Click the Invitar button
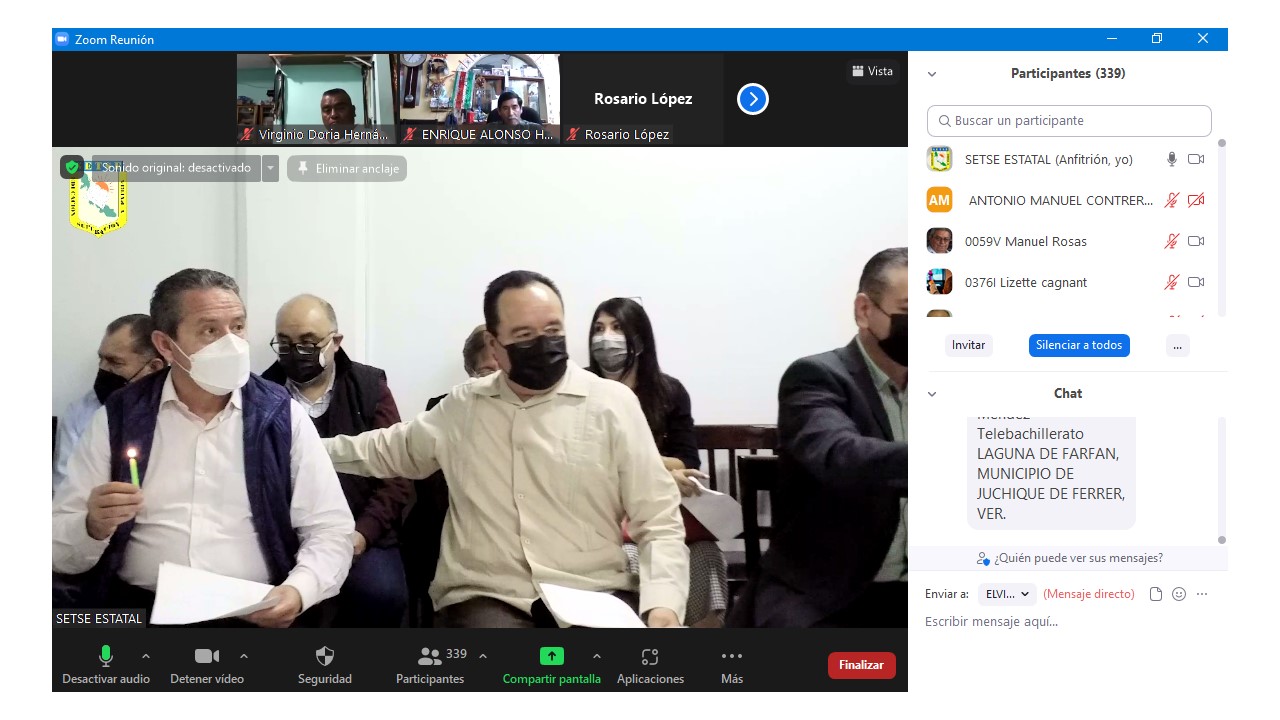The height and width of the screenshot is (720, 1280). pos(968,345)
